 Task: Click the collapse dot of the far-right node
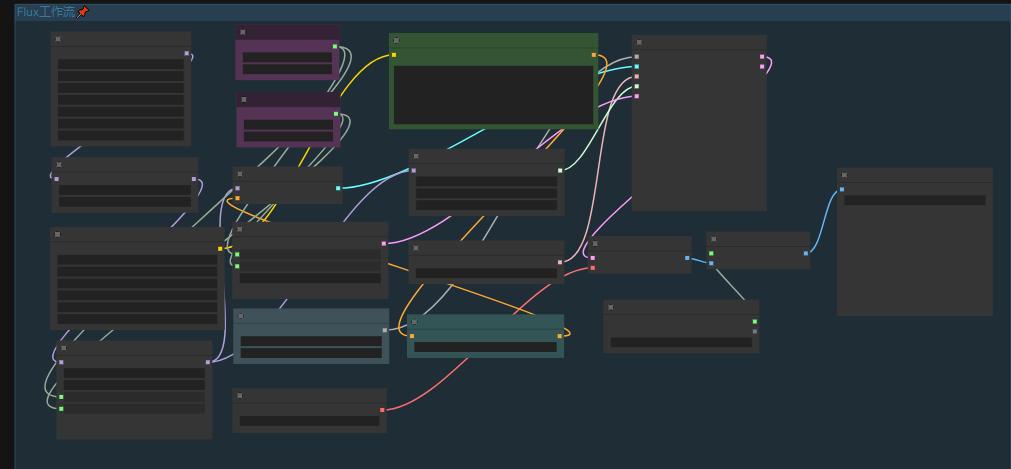point(844,175)
